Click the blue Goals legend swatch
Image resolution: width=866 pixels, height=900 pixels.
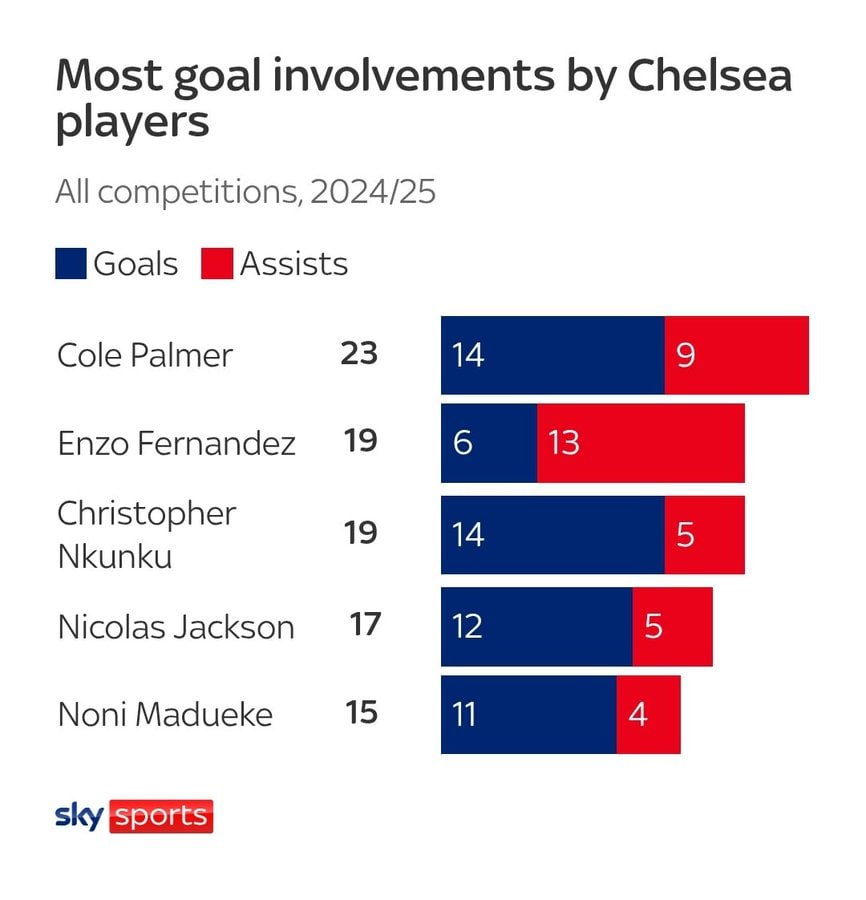(x=71, y=263)
